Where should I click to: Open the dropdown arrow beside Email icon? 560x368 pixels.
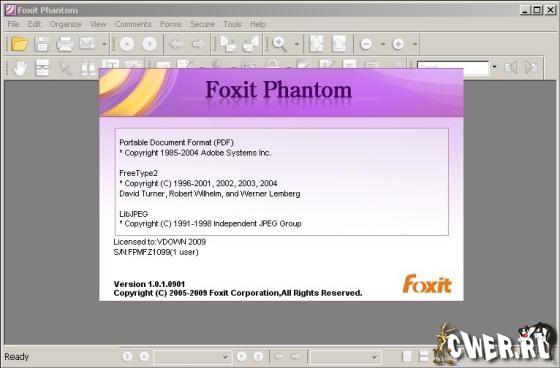click(x=104, y=44)
